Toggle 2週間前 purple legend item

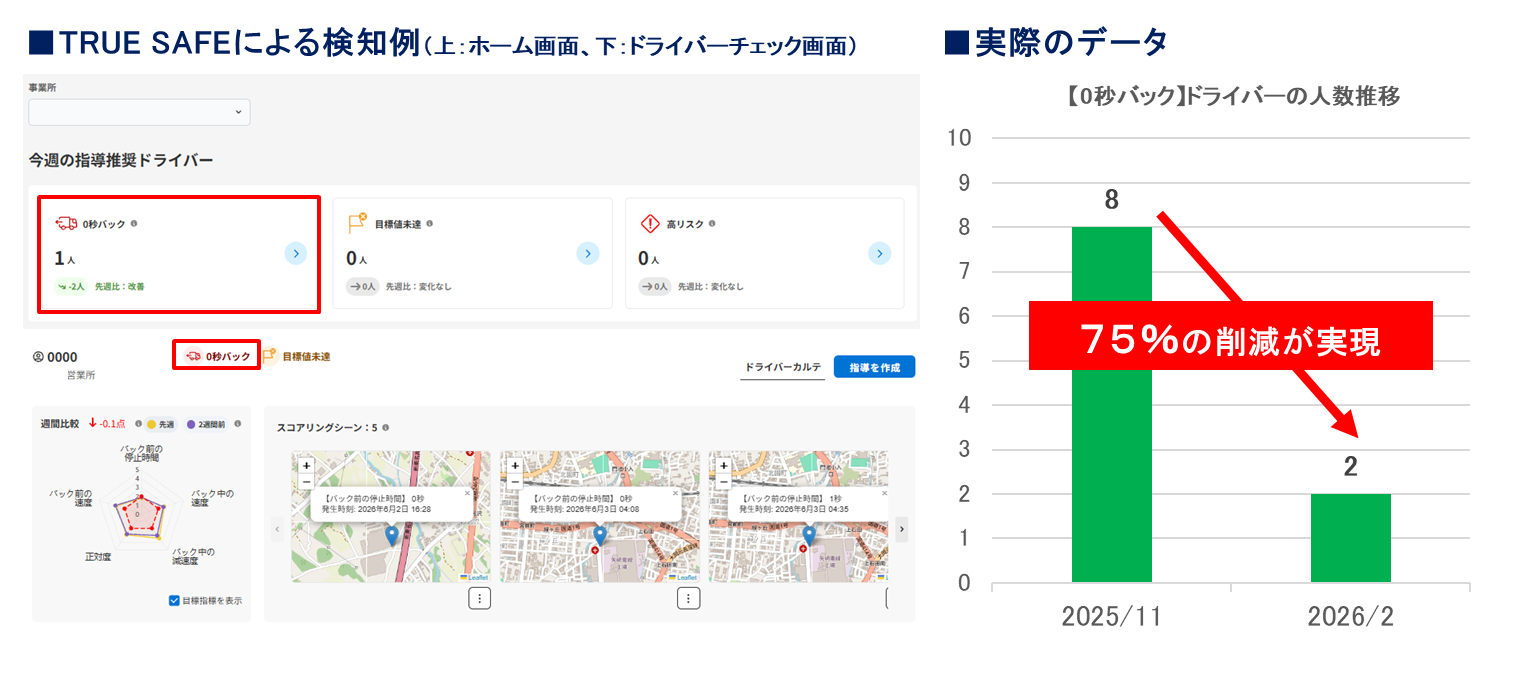pyautogui.click(x=206, y=423)
